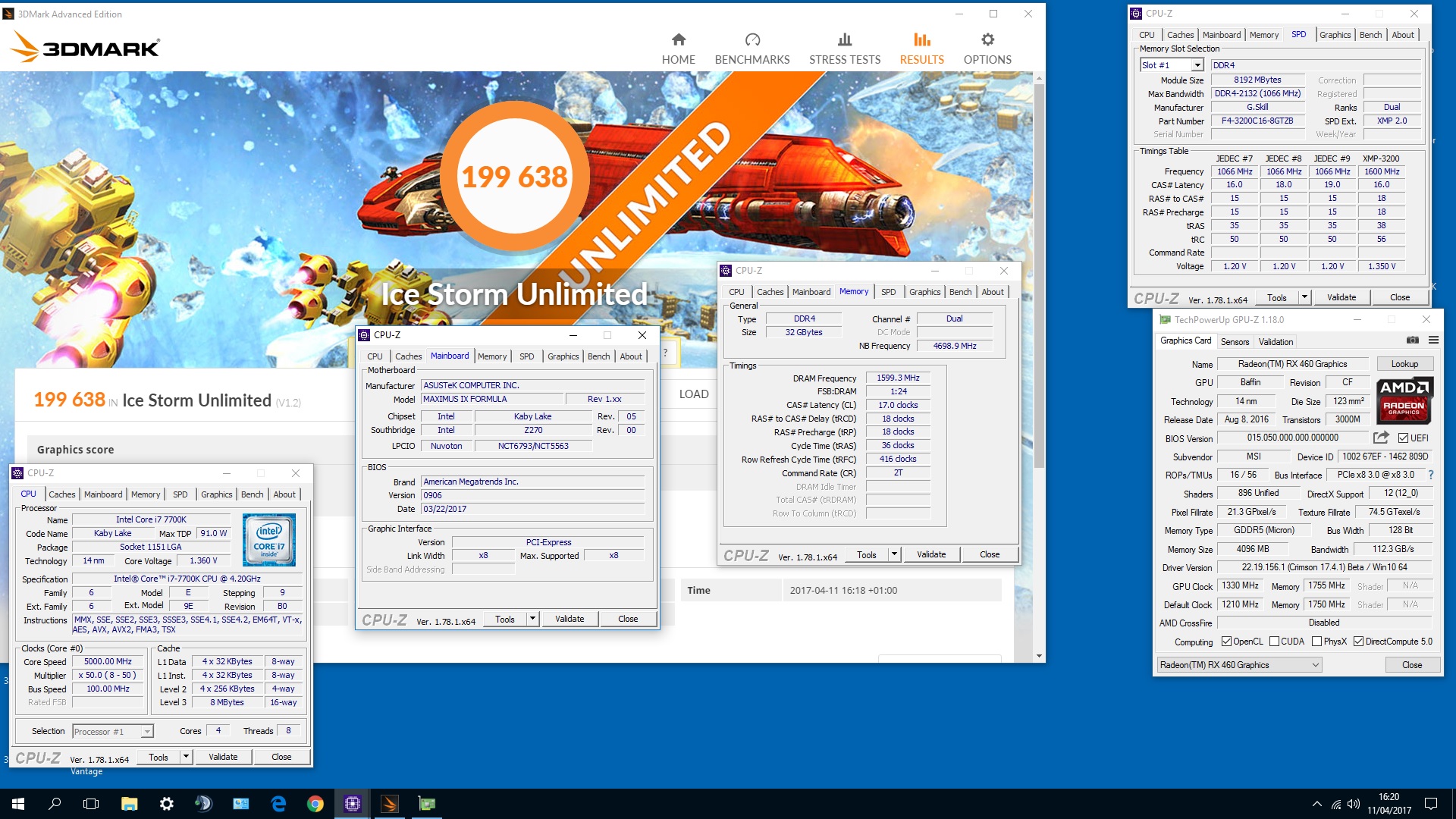Switch to CPU-Z via taskbar icon

[x=353, y=804]
